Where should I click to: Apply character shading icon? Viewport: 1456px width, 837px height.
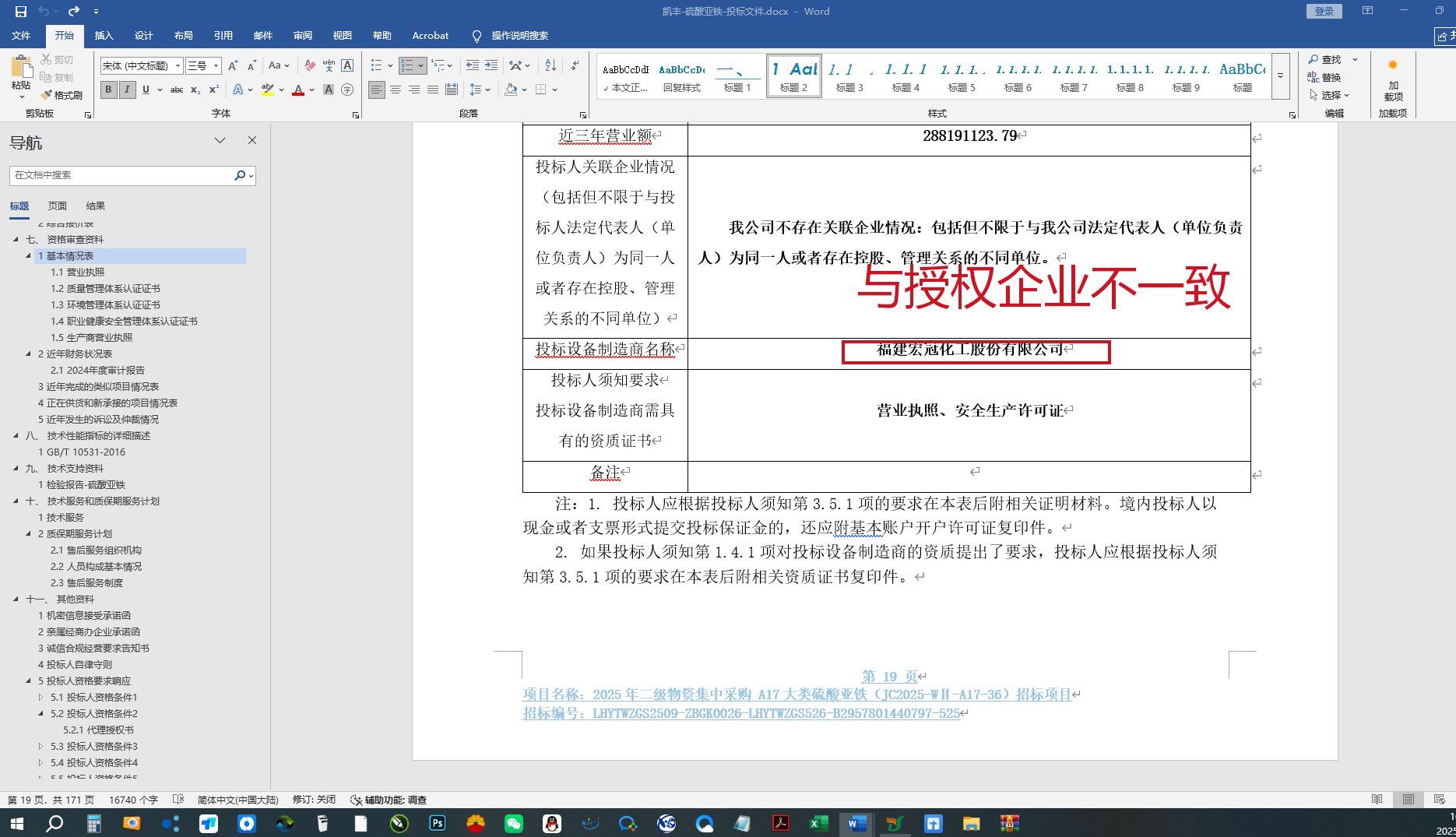click(x=329, y=90)
